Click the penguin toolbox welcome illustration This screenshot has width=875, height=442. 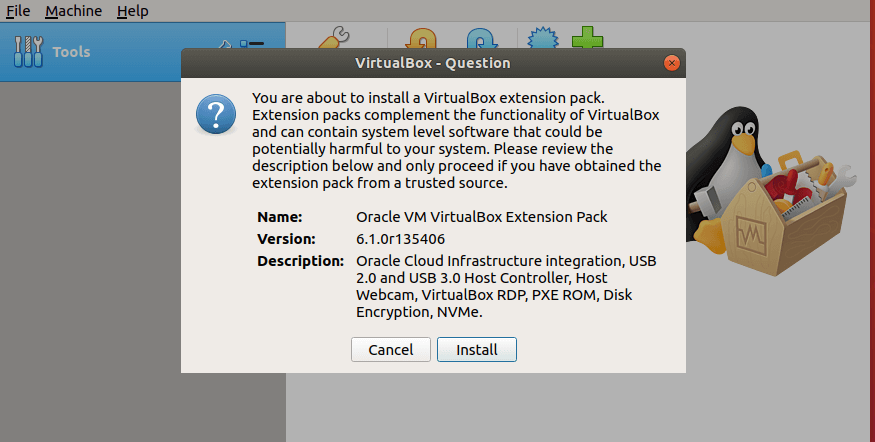point(770,190)
